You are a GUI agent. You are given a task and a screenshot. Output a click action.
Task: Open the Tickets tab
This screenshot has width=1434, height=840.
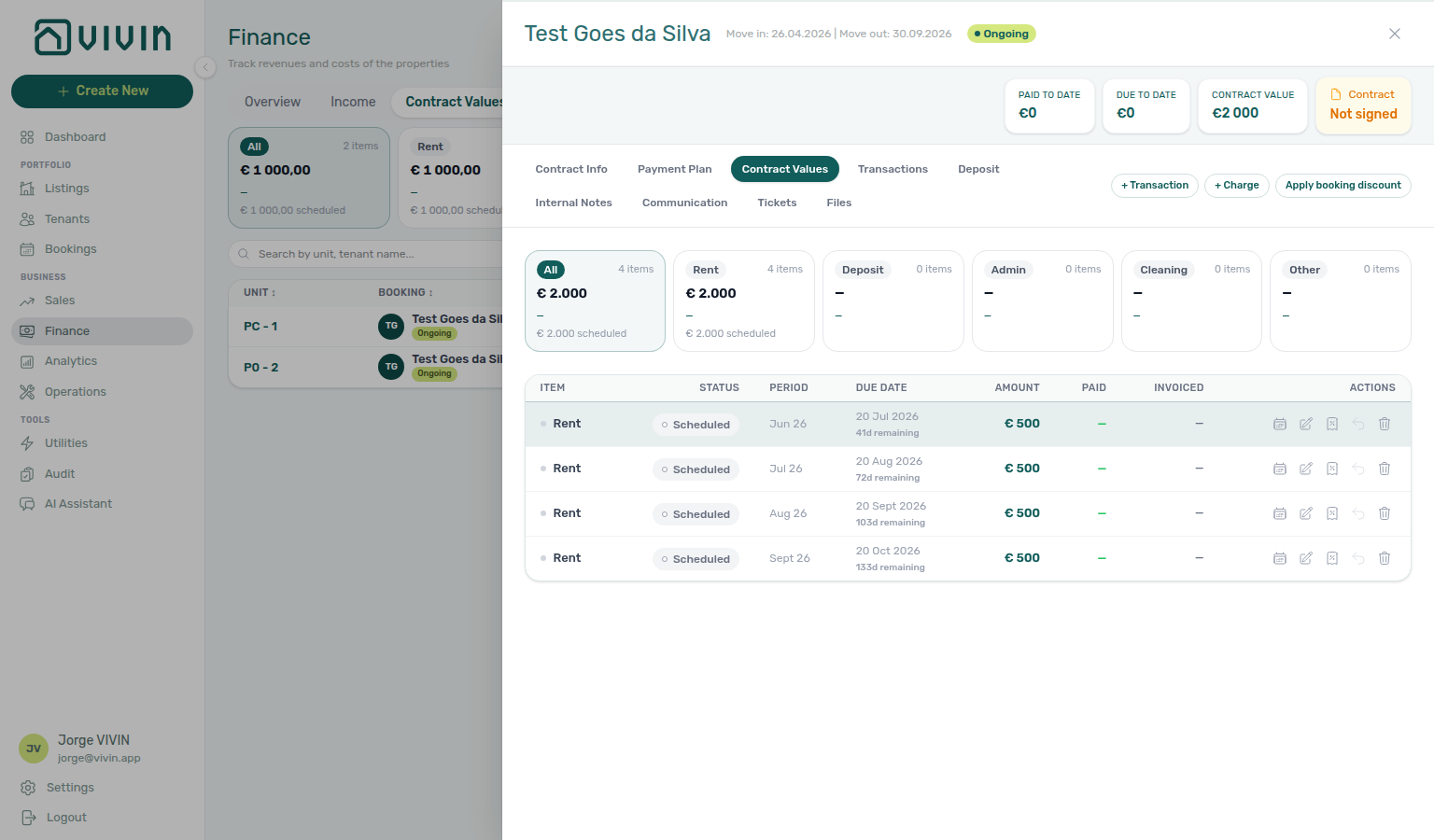pyautogui.click(x=777, y=203)
